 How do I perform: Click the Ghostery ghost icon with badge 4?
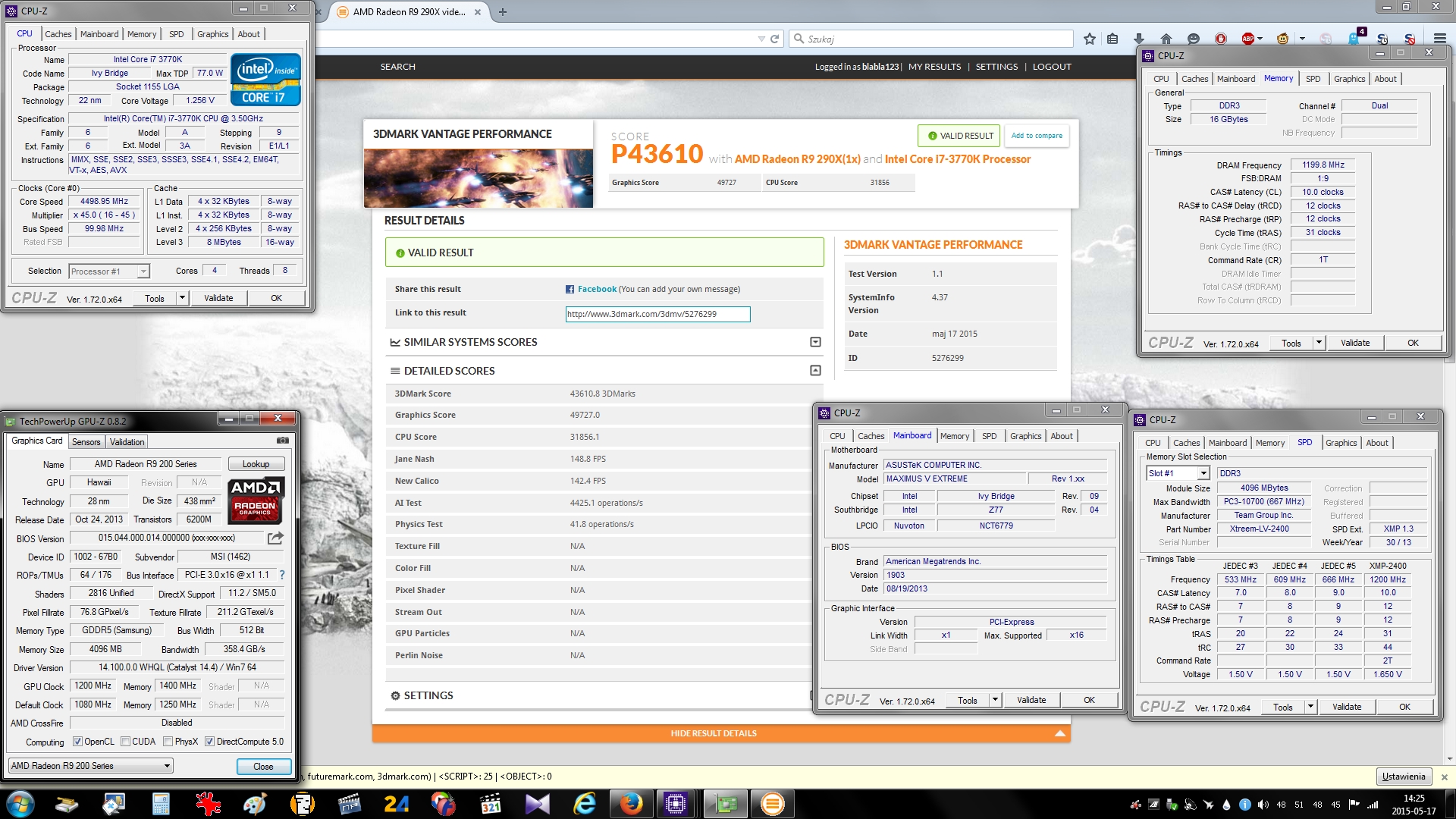(1356, 37)
